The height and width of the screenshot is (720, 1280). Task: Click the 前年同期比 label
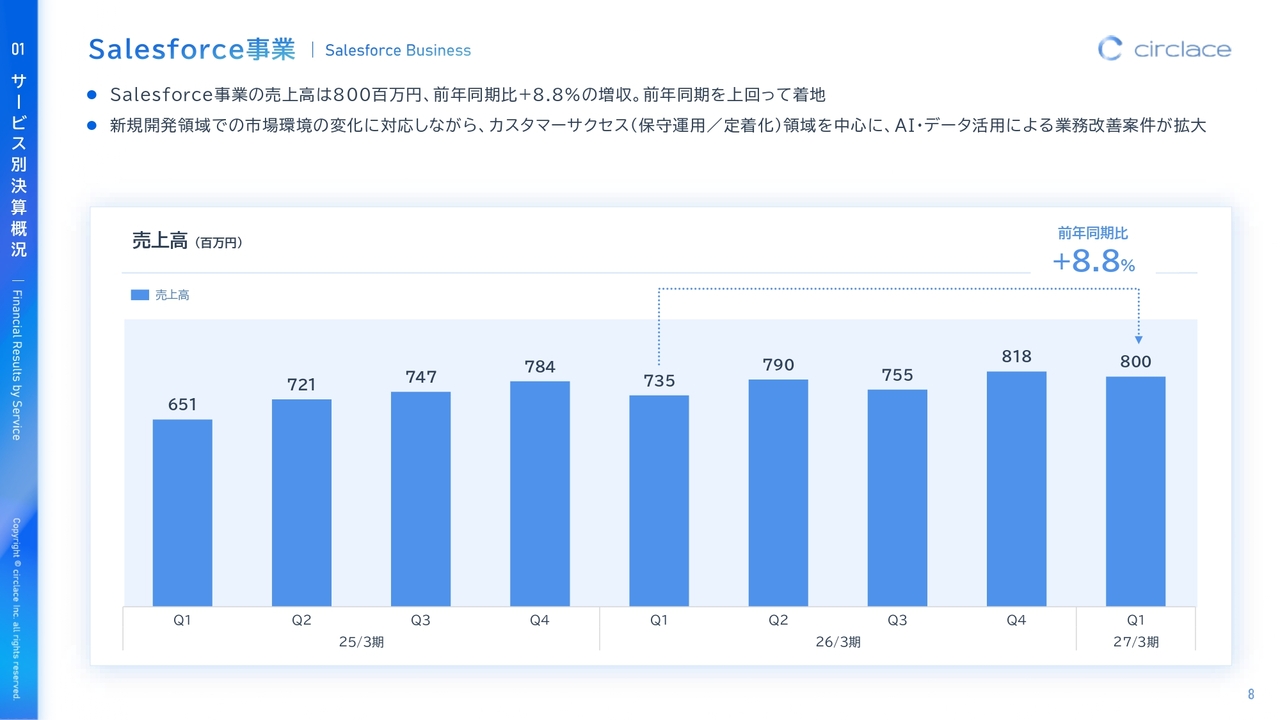pyautogui.click(x=1093, y=233)
